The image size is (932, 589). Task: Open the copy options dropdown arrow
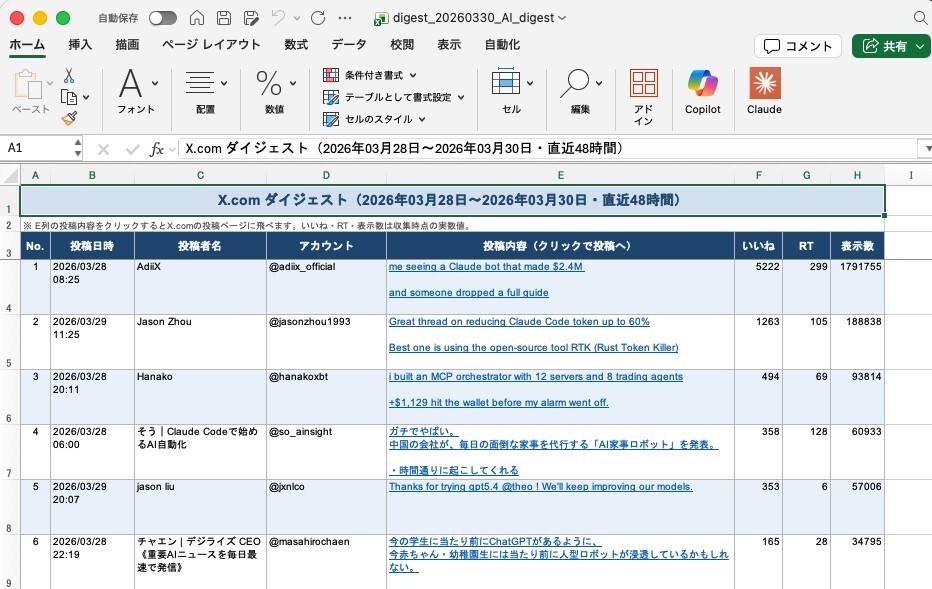(x=86, y=97)
